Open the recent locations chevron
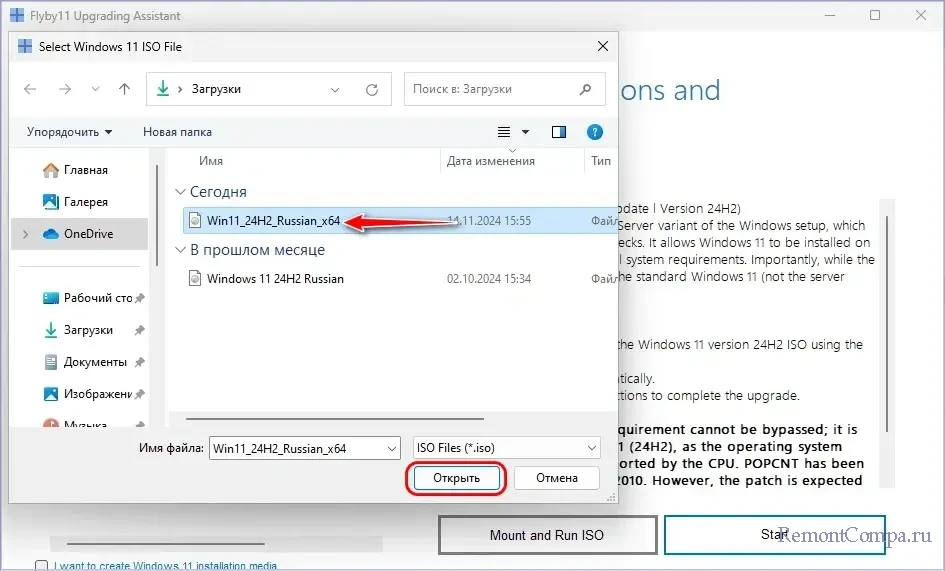Screen dimensions: 945x571 tap(95, 89)
